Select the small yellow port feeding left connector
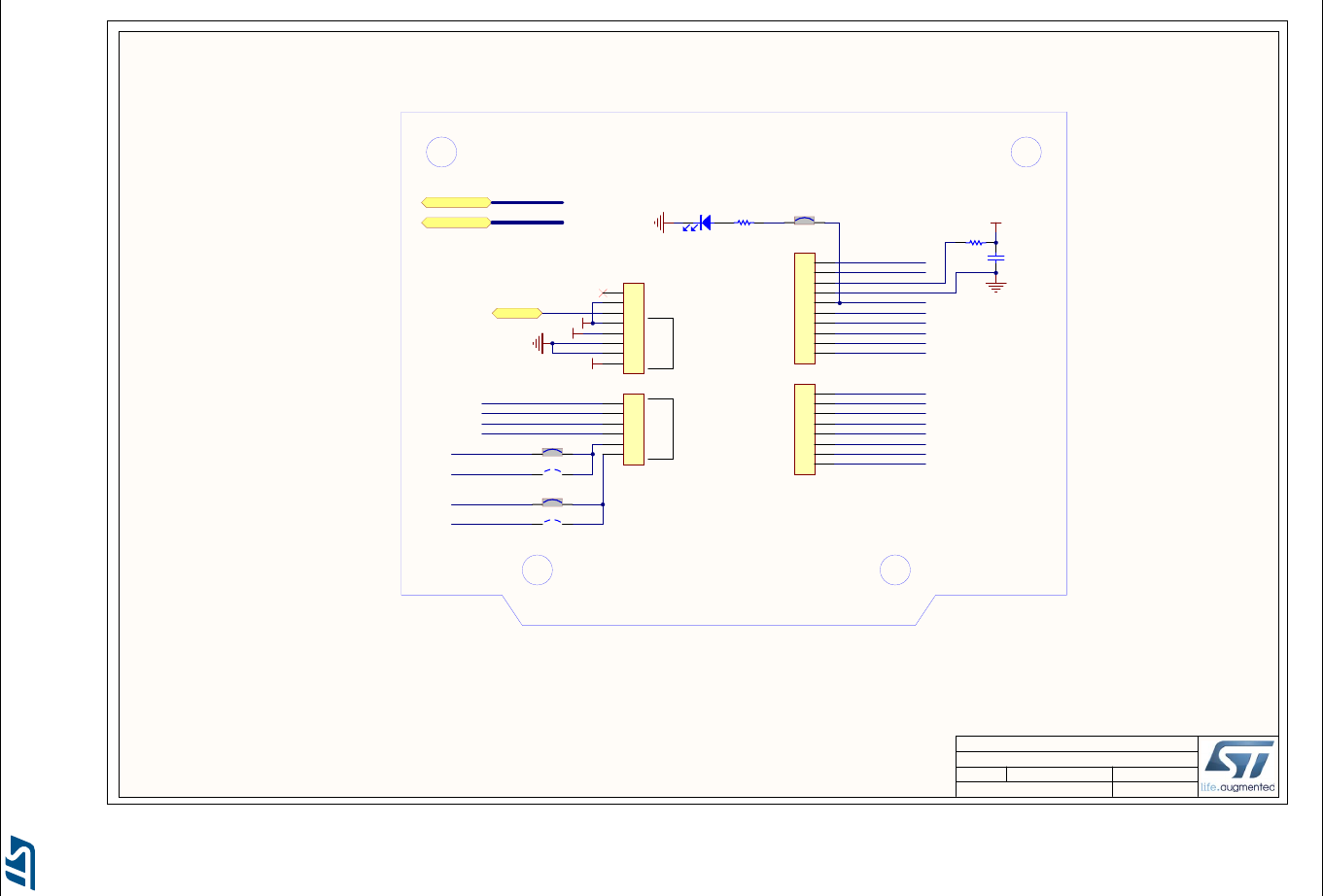This screenshot has width=1323, height=896. tap(517, 313)
